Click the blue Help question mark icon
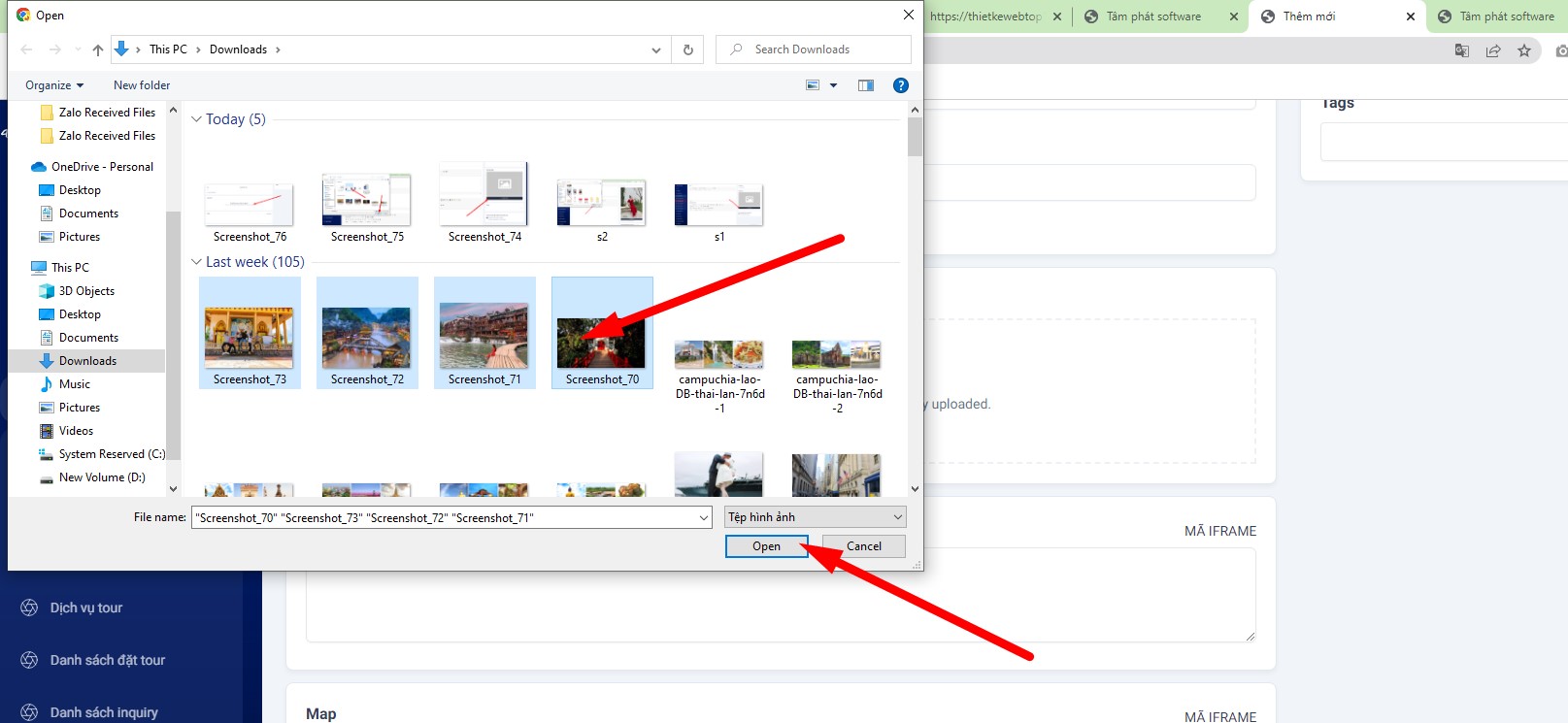1568x723 pixels. tap(901, 85)
